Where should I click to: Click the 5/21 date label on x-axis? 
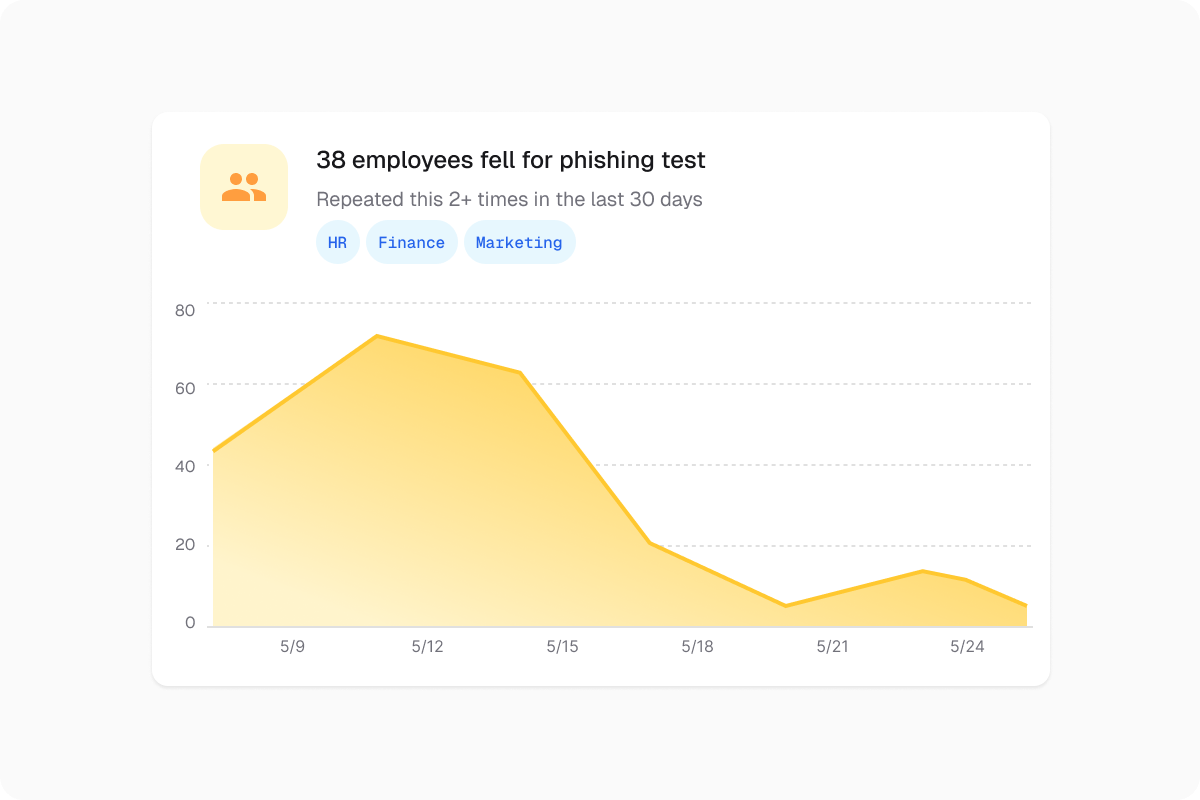[832, 647]
